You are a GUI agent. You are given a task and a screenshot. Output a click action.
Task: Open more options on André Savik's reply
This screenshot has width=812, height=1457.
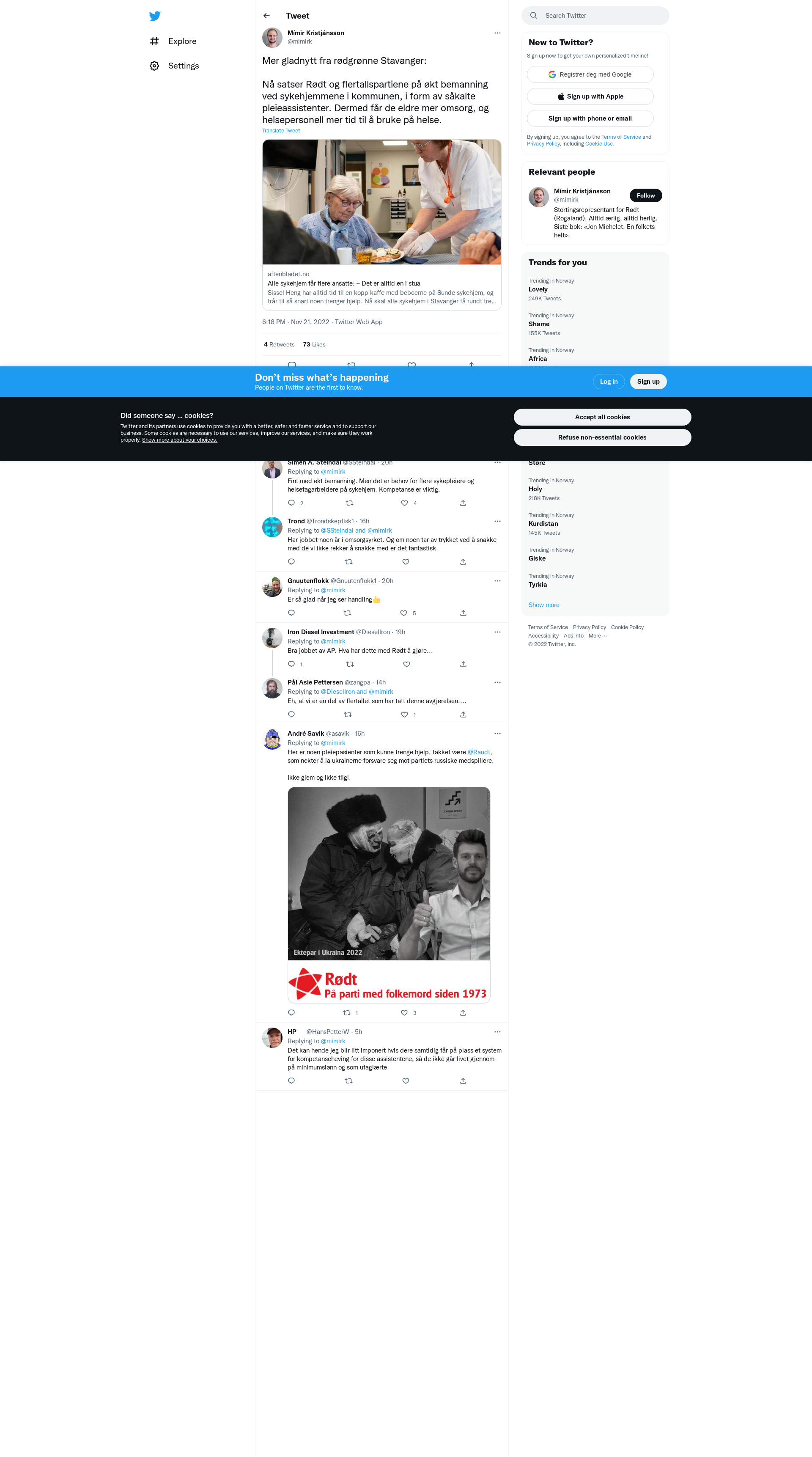pos(497,734)
